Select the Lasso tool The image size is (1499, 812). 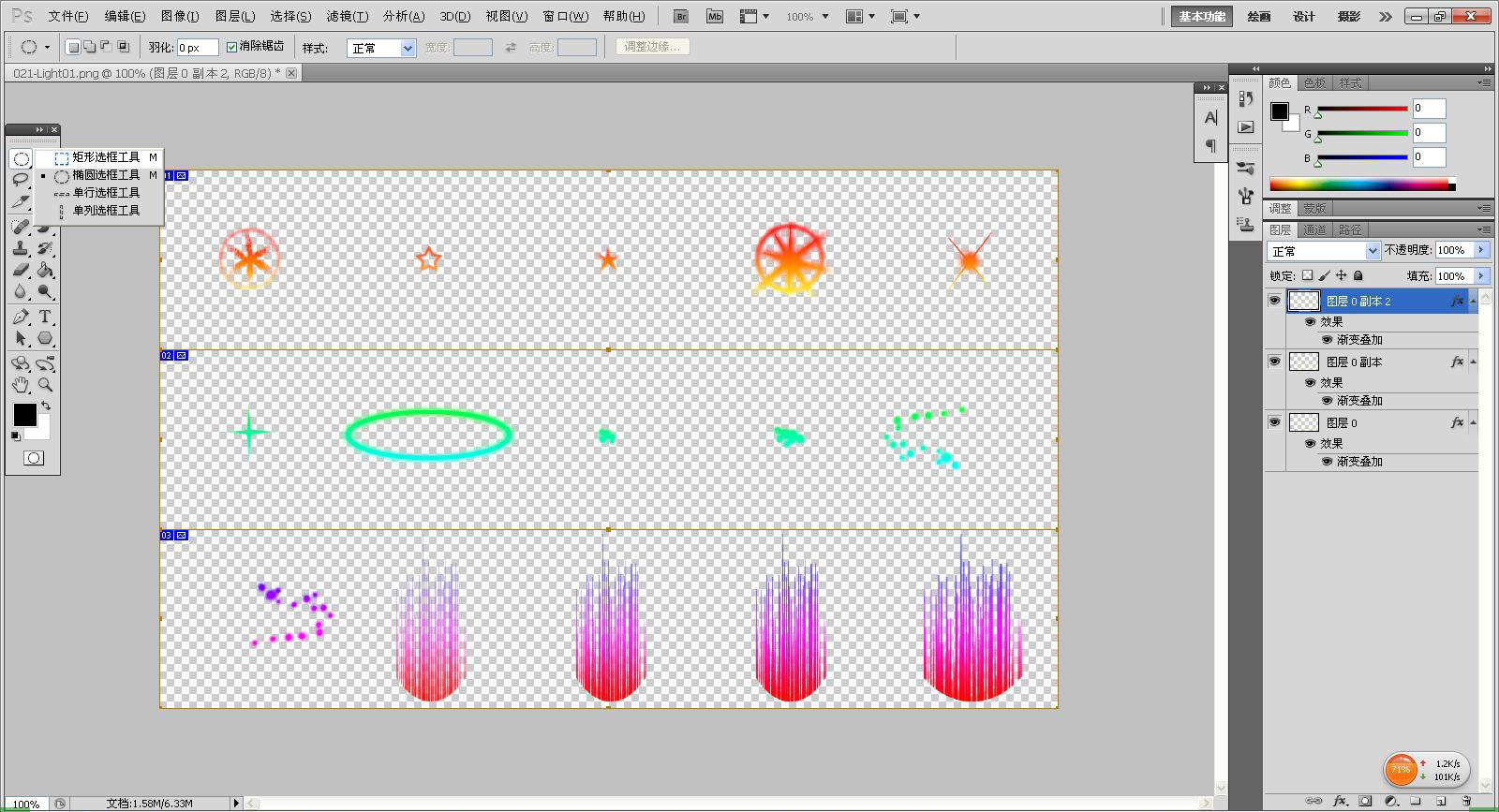click(x=21, y=179)
